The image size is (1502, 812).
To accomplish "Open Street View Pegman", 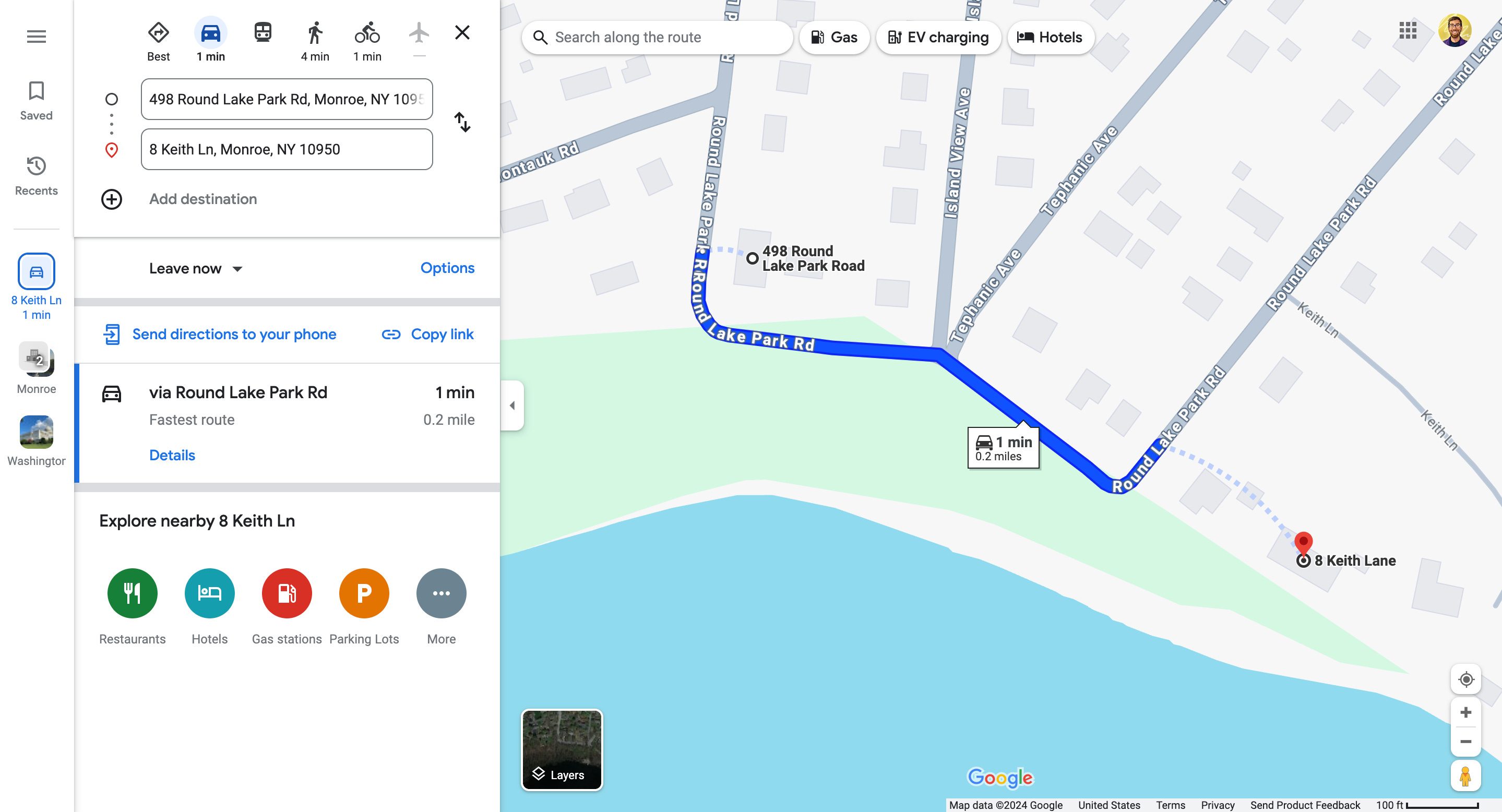I will 1465,776.
